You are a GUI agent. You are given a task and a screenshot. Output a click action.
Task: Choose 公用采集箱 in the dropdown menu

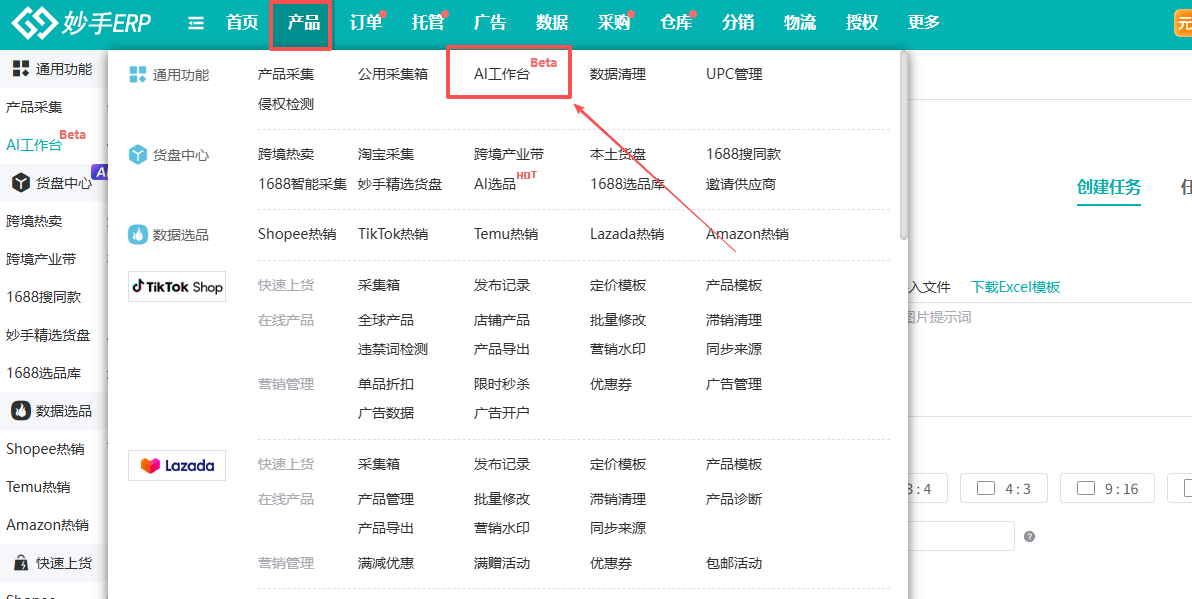coord(393,74)
